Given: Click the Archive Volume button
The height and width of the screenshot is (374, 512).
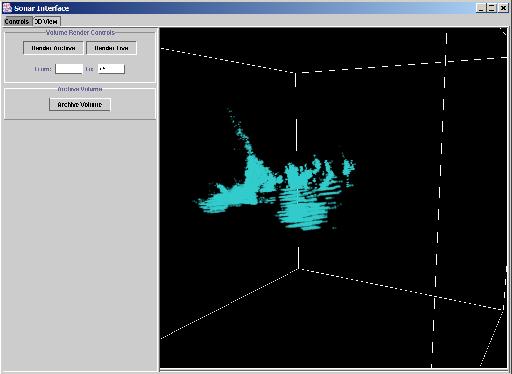Looking at the screenshot, I should [x=80, y=104].
